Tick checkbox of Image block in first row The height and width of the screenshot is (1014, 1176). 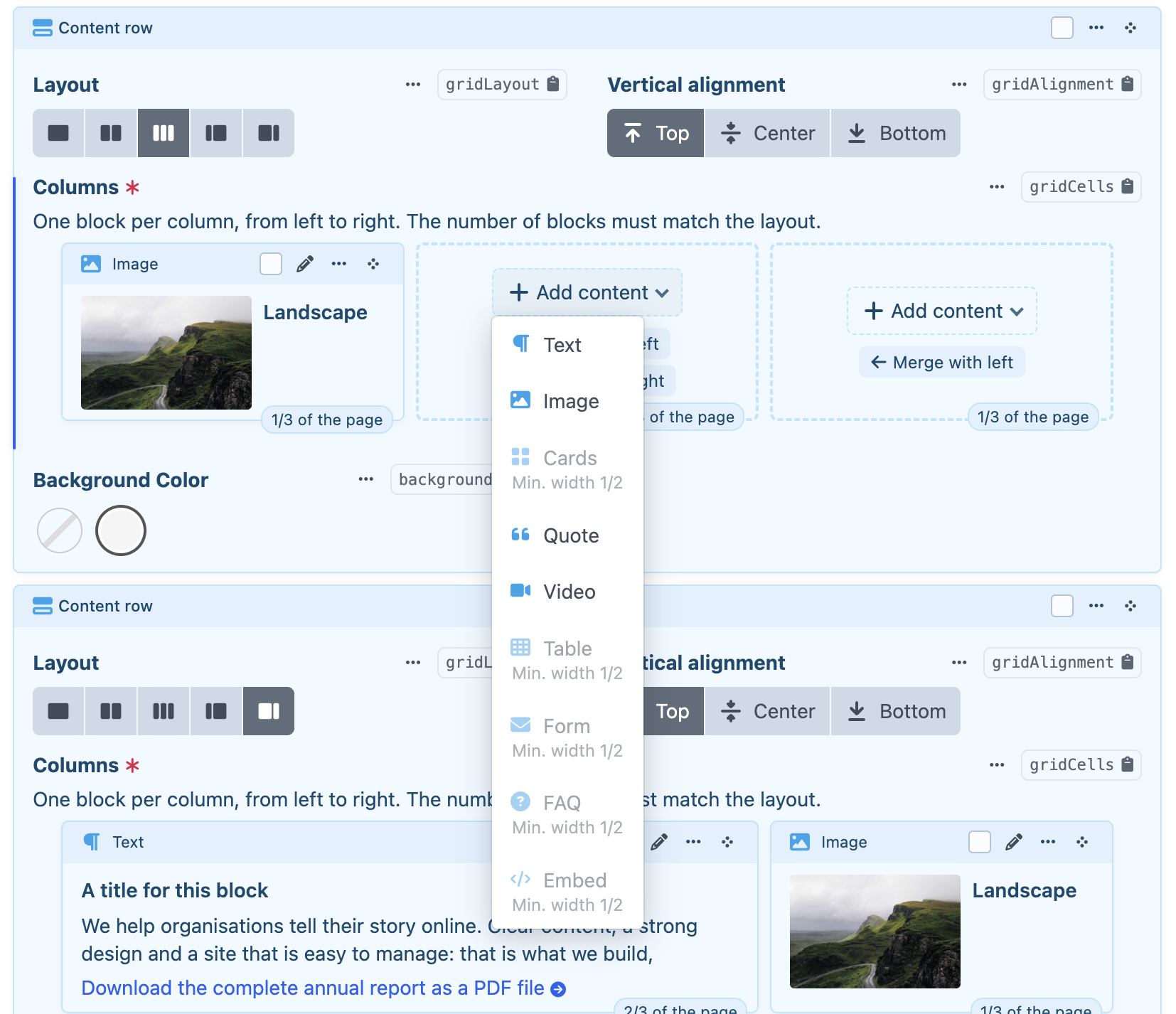[x=271, y=264]
